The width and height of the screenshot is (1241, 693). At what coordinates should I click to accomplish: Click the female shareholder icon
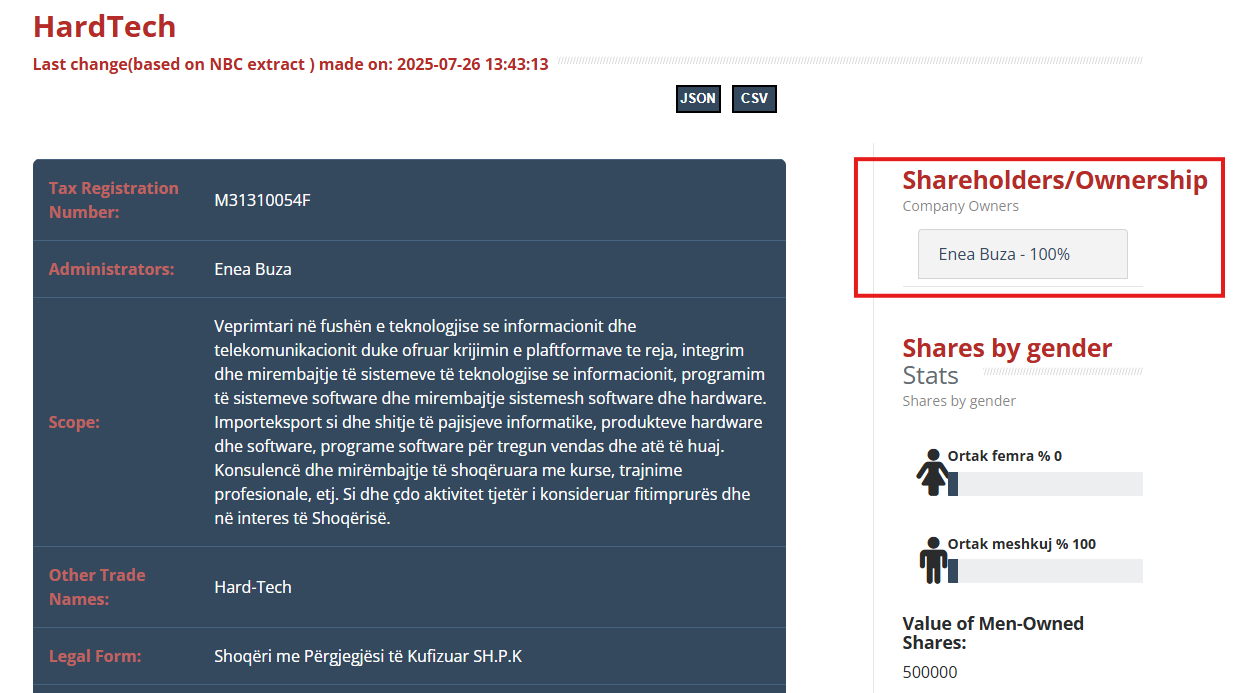[x=932, y=472]
